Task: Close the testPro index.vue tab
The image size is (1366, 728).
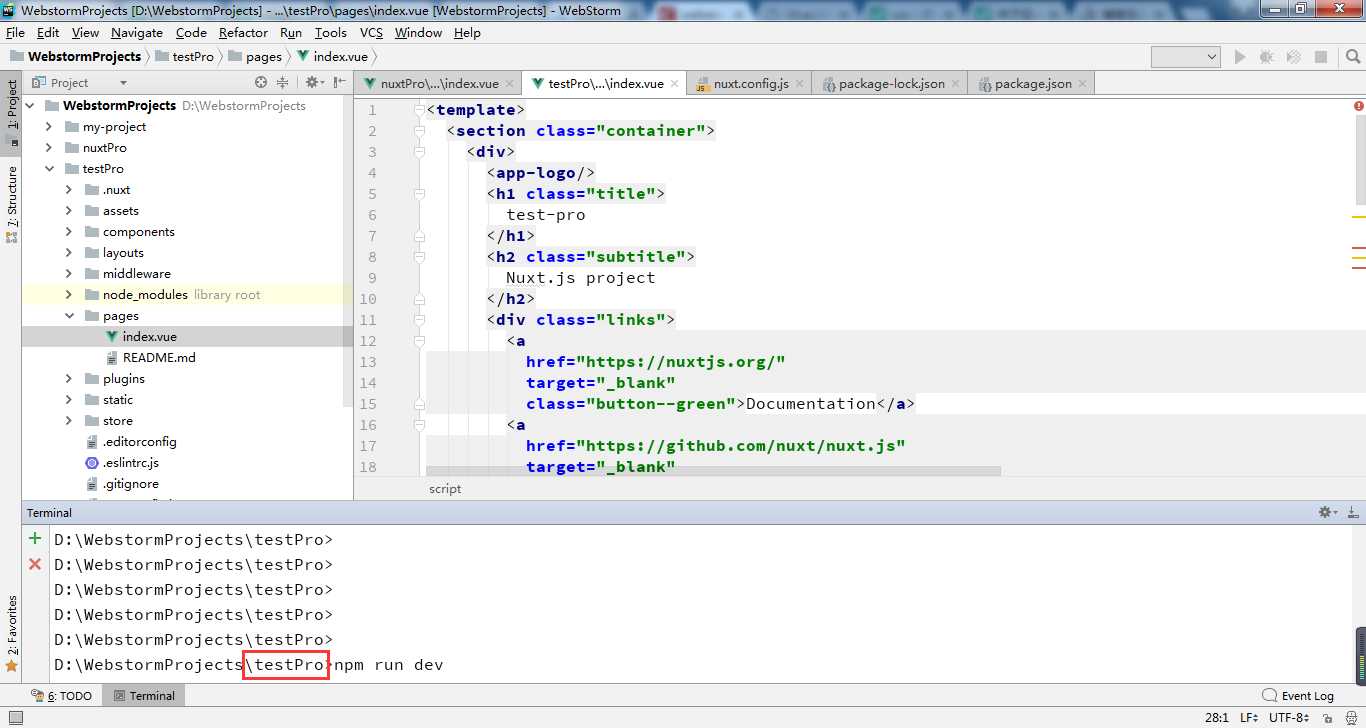Action: [675, 84]
